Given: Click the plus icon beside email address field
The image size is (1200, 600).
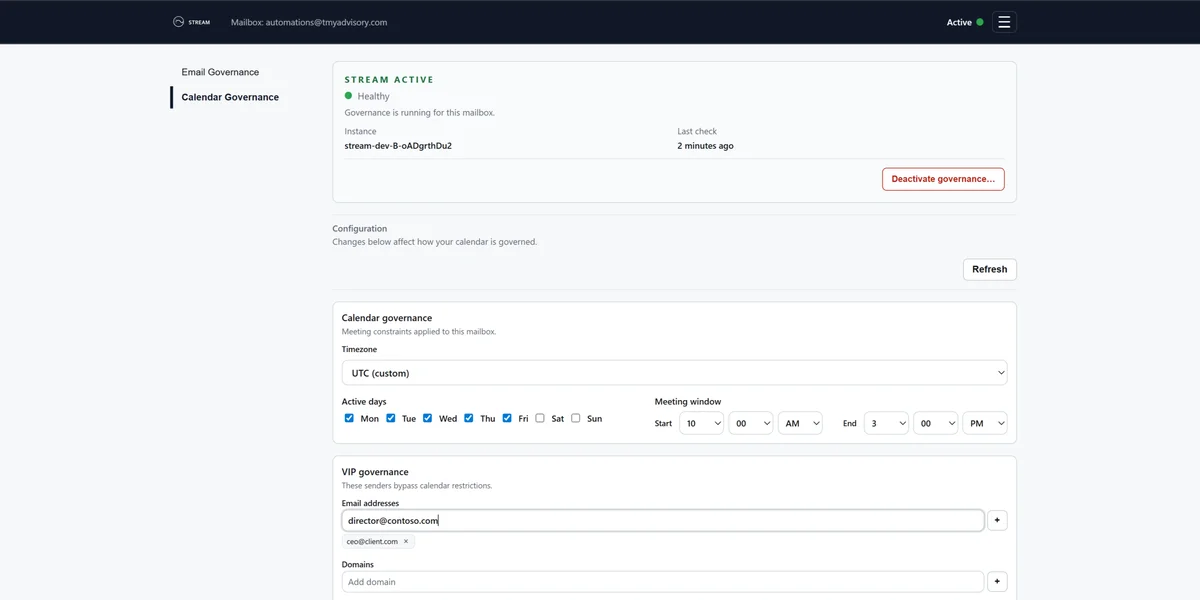Looking at the screenshot, I should [x=997, y=520].
